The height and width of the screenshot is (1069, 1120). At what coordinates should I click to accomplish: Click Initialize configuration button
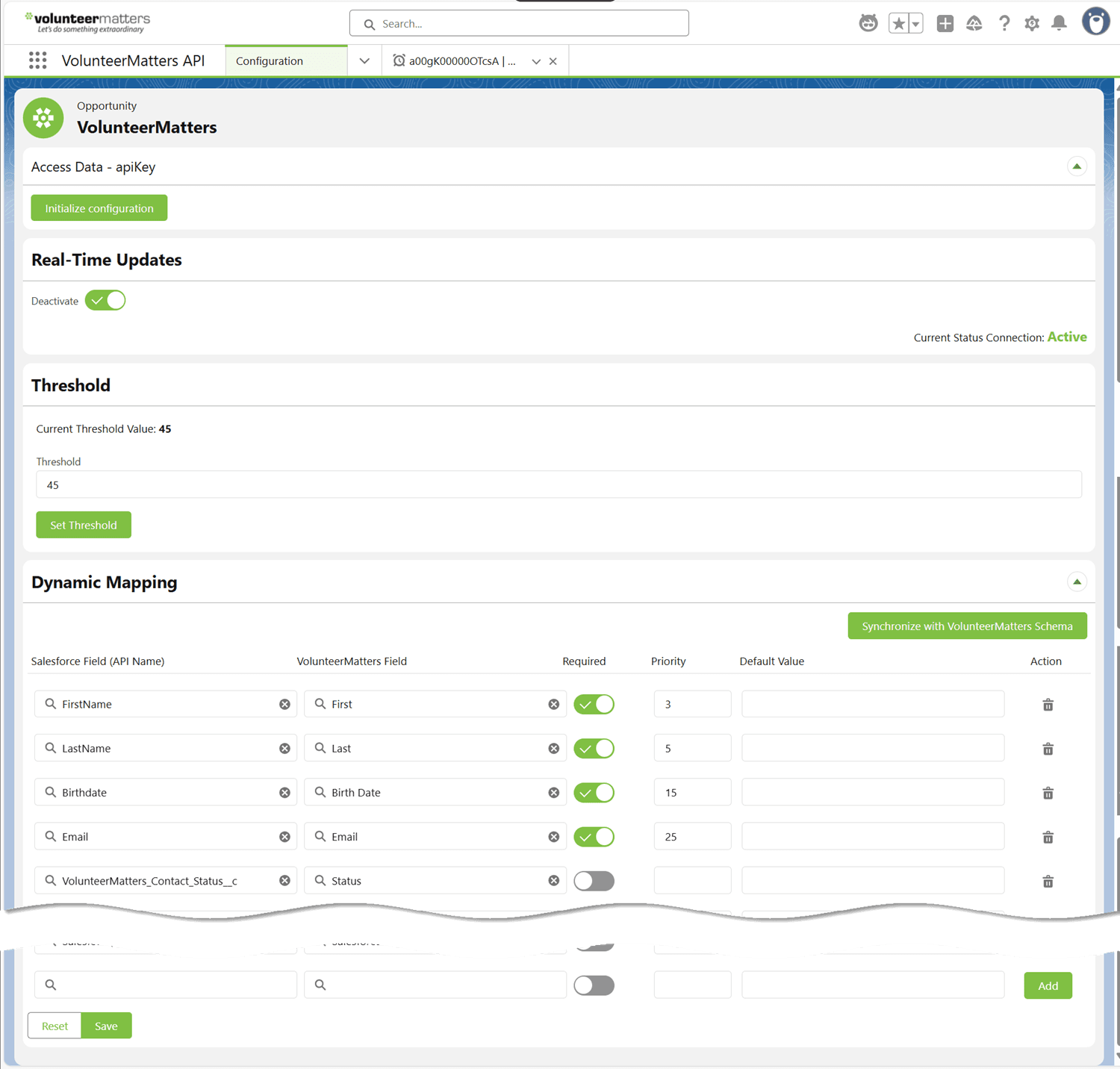(x=99, y=208)
